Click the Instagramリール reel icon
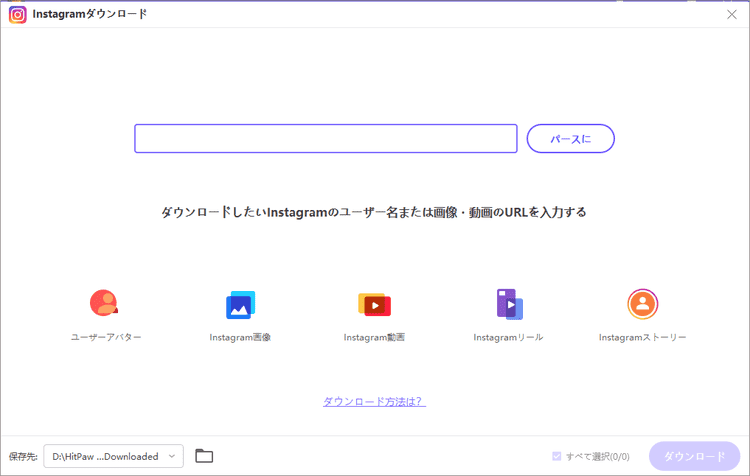 point(509,304)
